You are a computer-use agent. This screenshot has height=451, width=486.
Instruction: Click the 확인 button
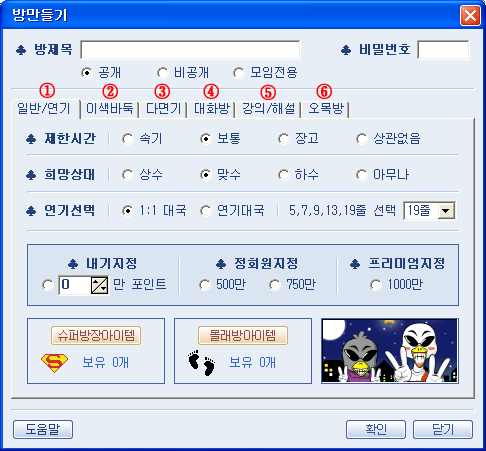[x=376, y=429]
